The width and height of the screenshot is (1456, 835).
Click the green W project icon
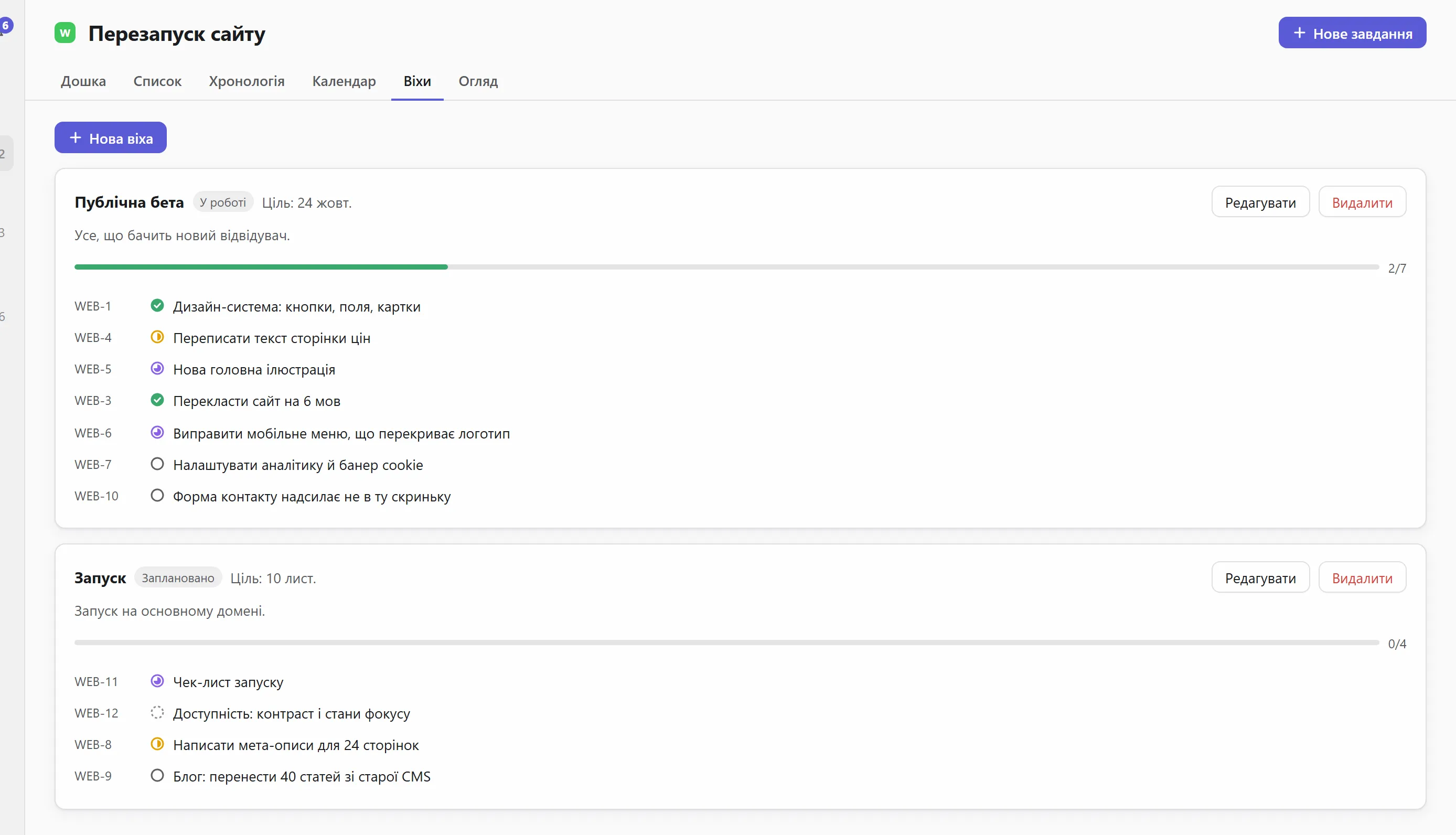65,33
